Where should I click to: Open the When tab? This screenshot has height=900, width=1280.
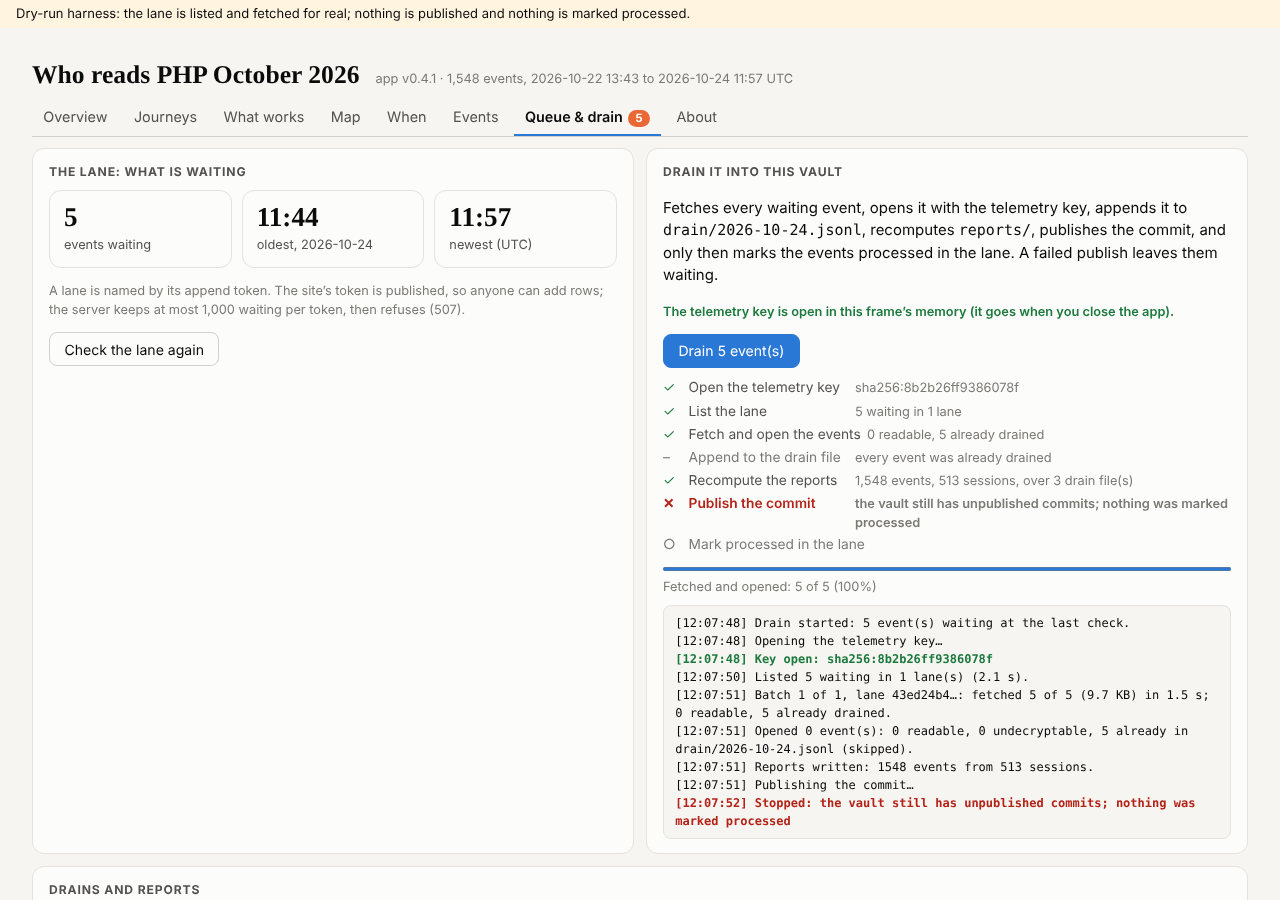click(x=407, y=117)
